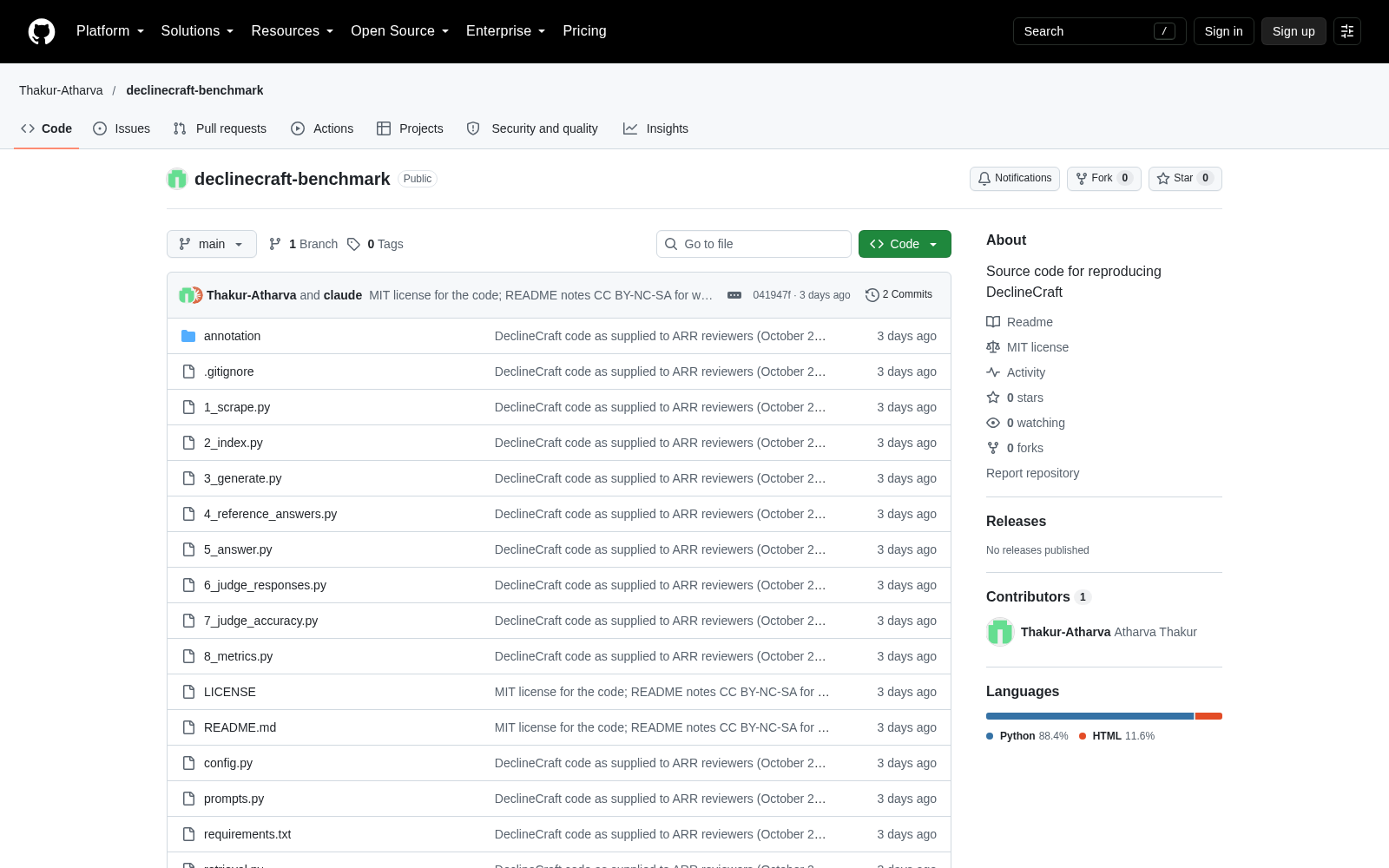Open repository Activity pulse
Image resolution: width=1389 pixels, height=868 pixels.
point(1016,372)
